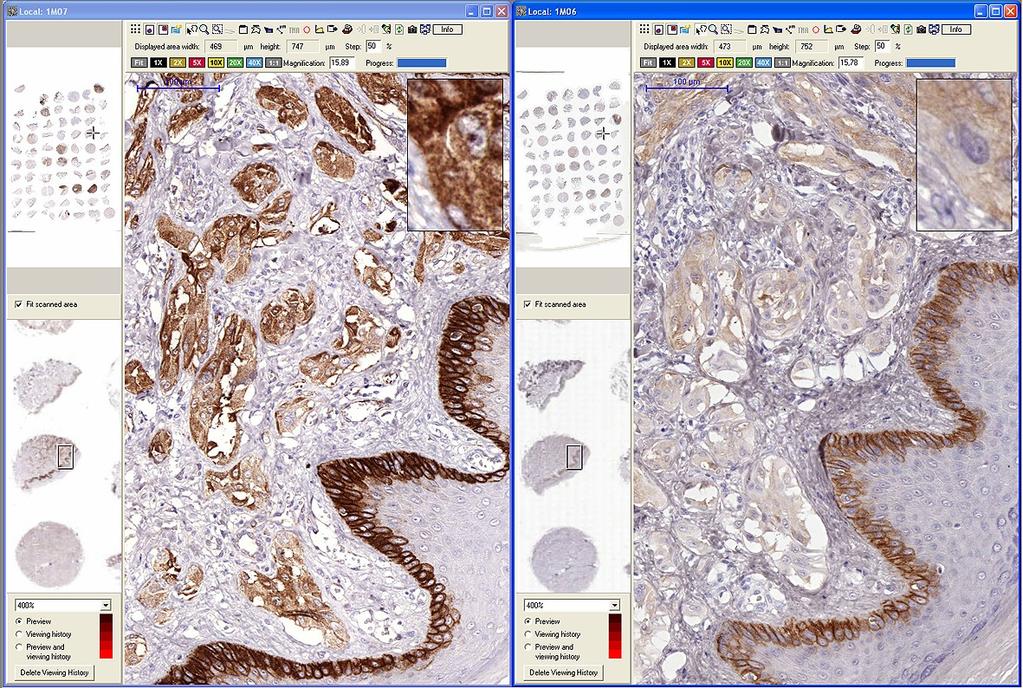Select the magnifier zoom tool in 1M07 window
The image size is (1023, 688).
point(204,29)
